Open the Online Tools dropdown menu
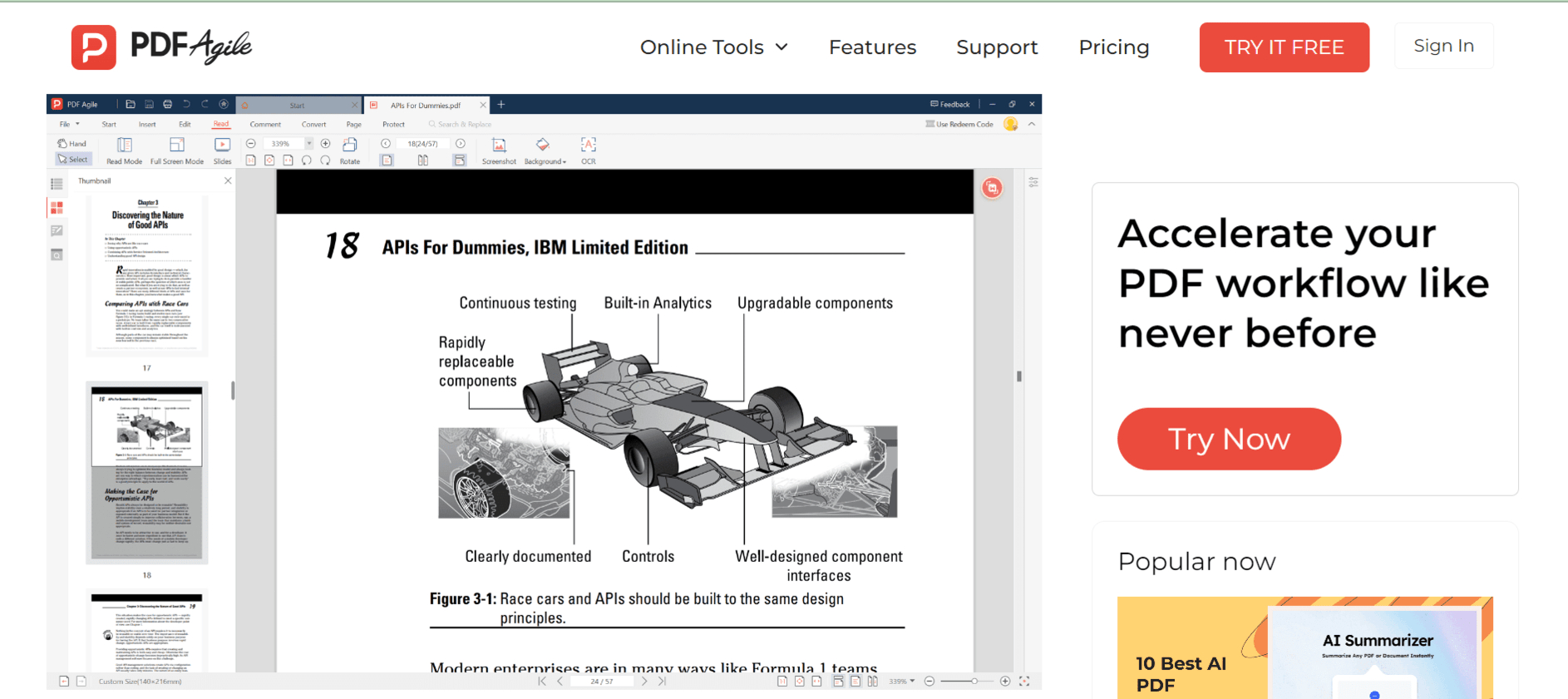 point(713,47)
